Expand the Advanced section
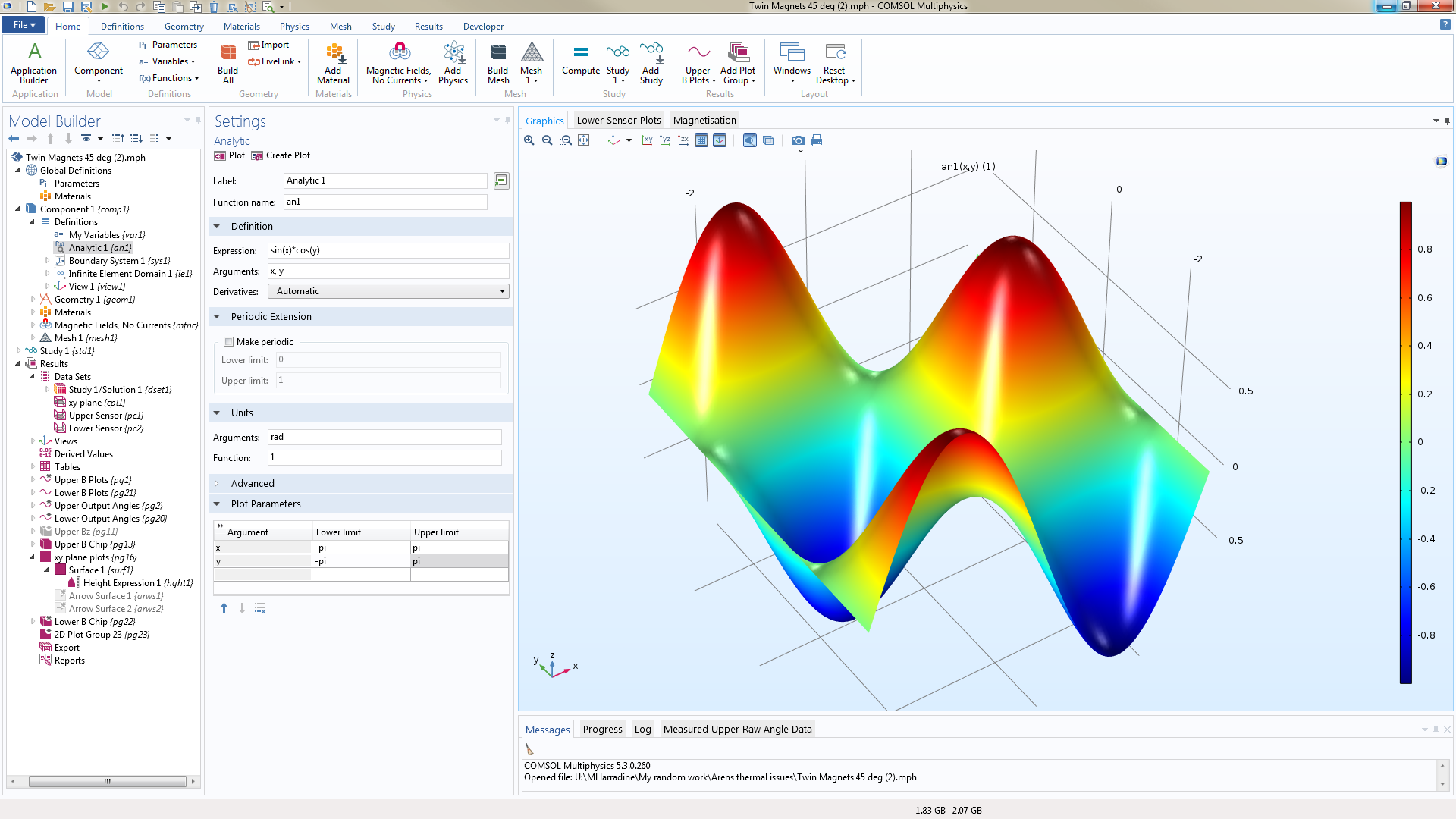Image resolution: width=1456 pixels, height=819 pixels. click(x=253, y=484)
